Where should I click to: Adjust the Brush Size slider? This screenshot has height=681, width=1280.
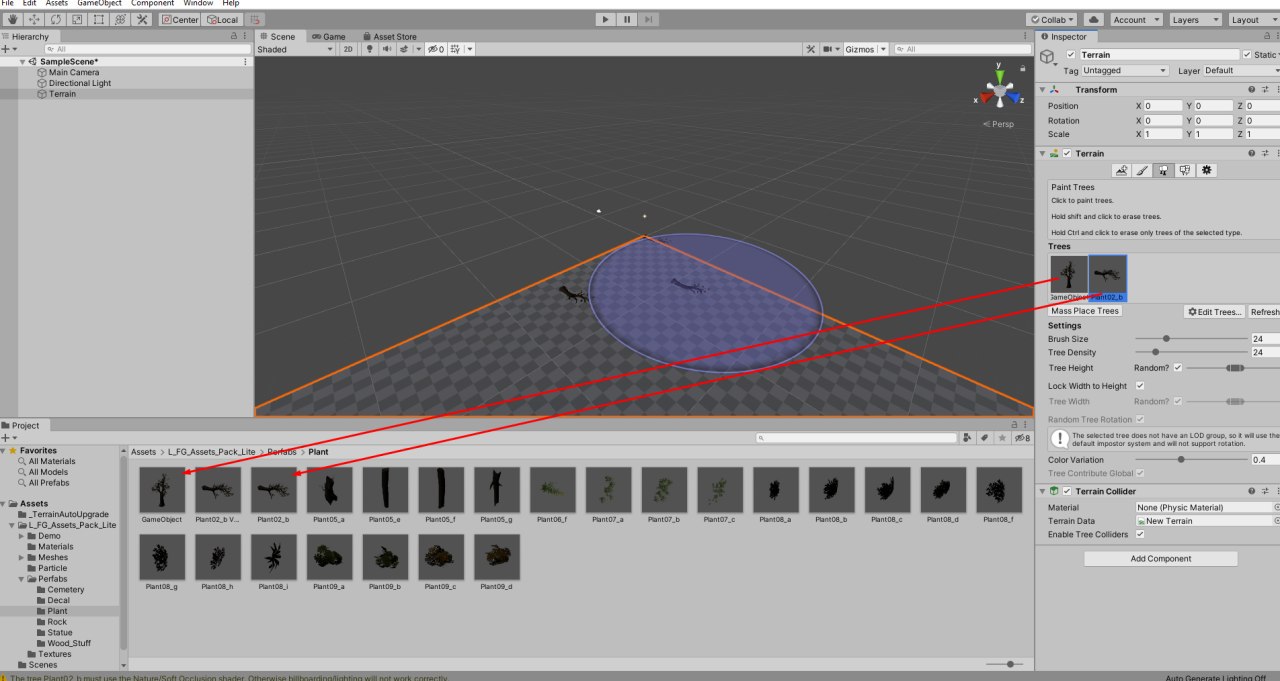1191,339
